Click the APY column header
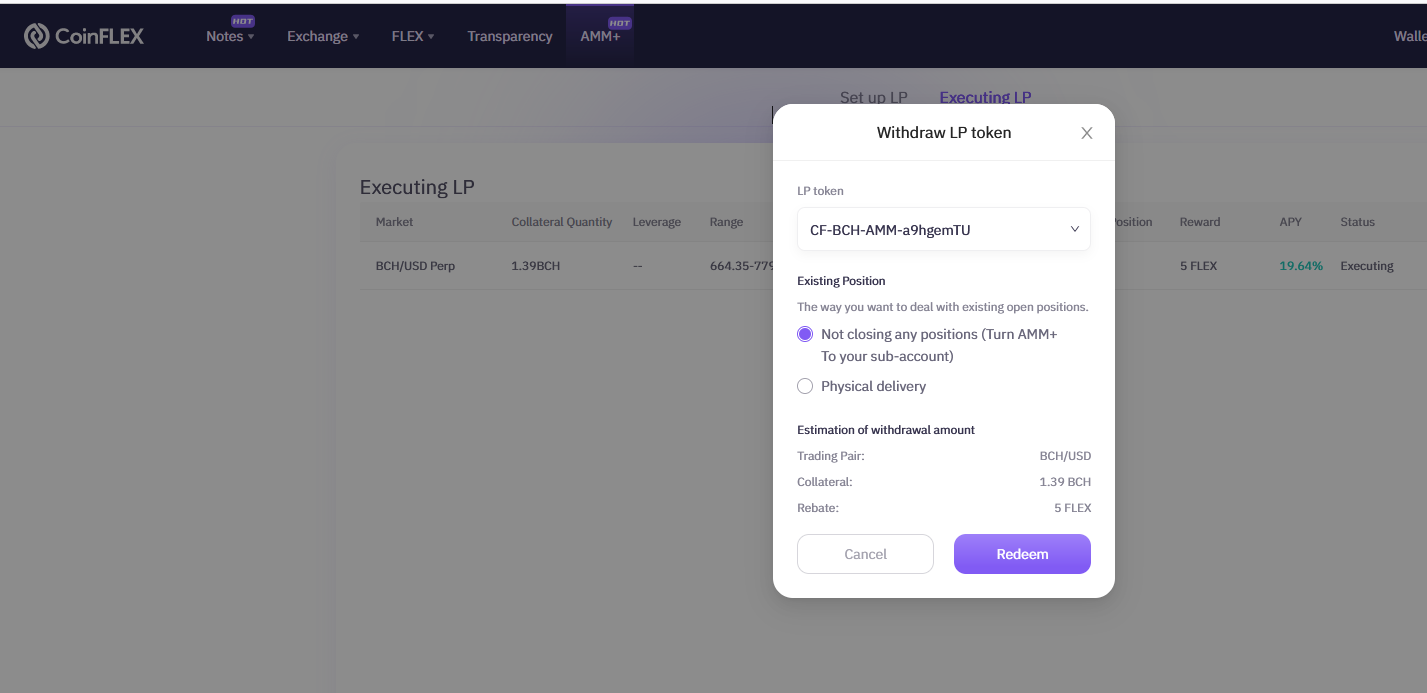Viewport: 1427px width, 693px height. pos(1291,222)
